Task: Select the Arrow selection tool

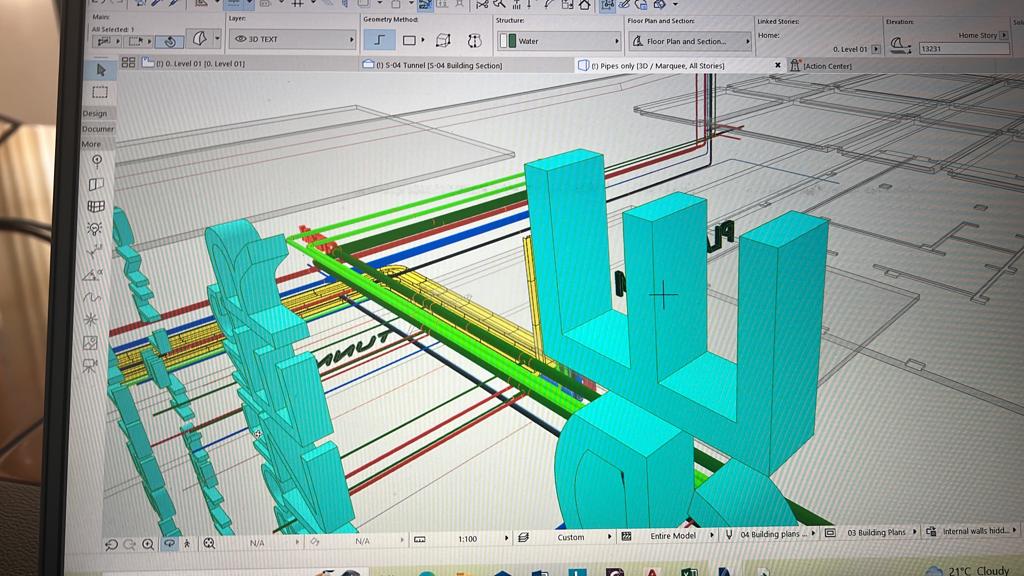Action: tap(100, 69)
